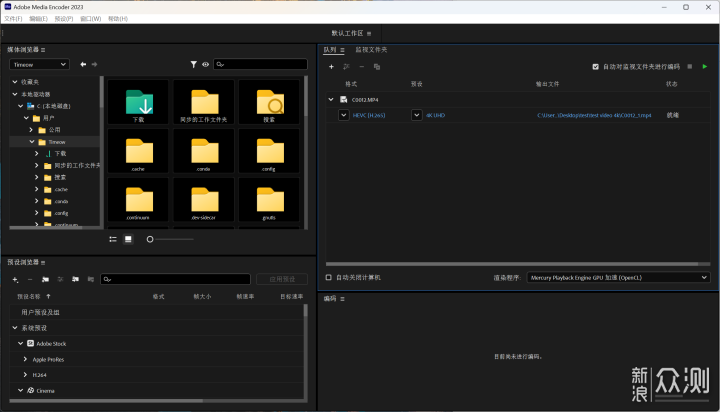This screenshot has height=412, width=720.
Task: Open the 4K UHD preset dropdown arrow
Action: (x=416, y=115)
